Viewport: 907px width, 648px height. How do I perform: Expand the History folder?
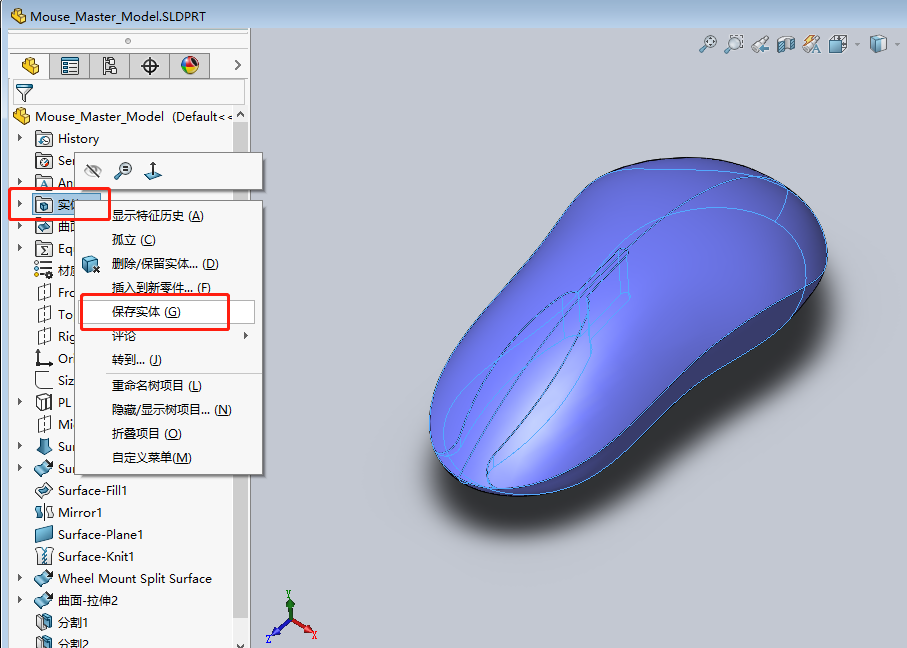pyautogui.click(x=20, y=138)
